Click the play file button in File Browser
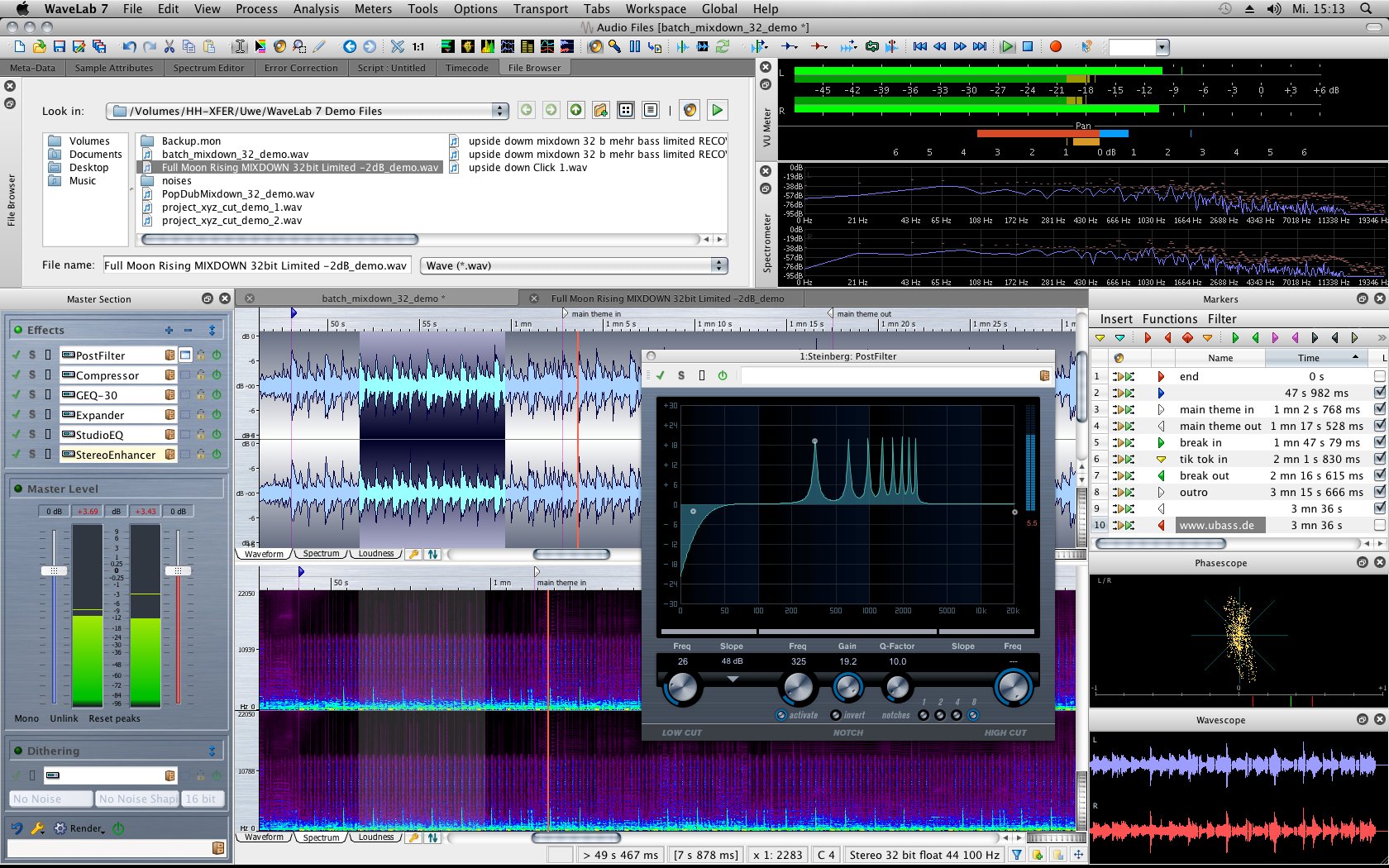The image size is (1389, 868). pyautogui.click(x=717, y=110)
